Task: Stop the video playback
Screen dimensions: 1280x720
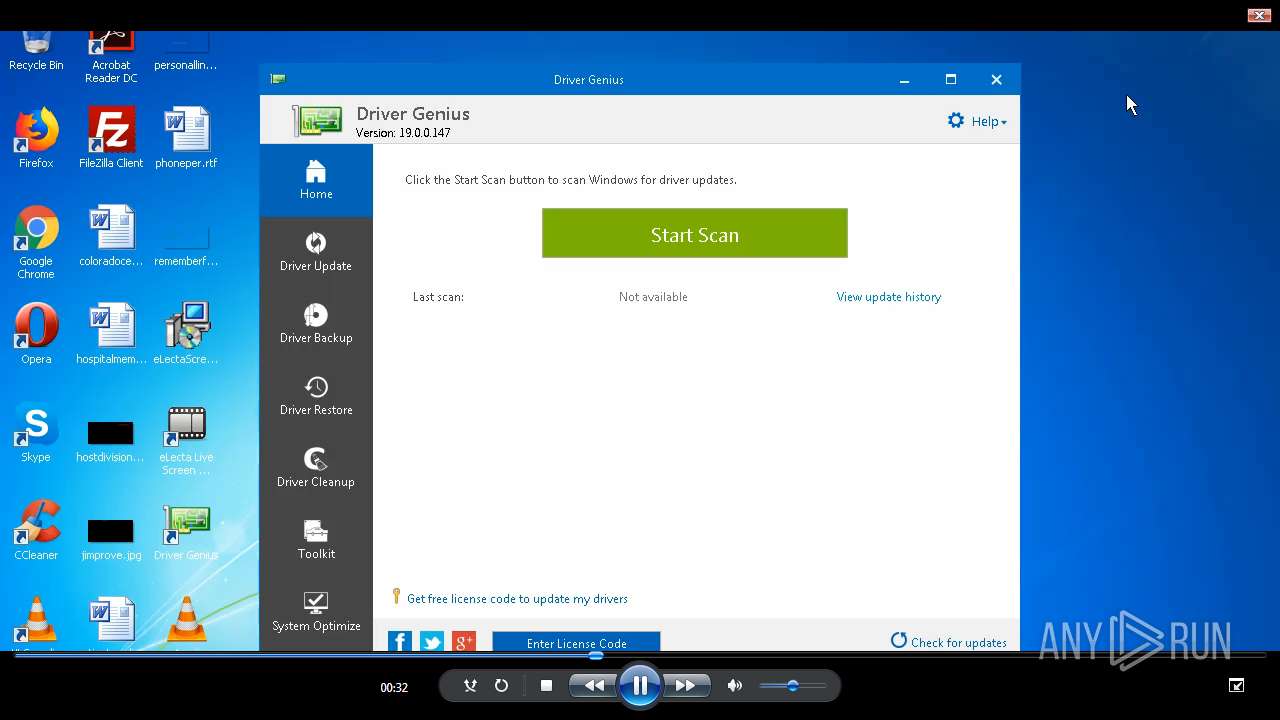Action: 546,685
